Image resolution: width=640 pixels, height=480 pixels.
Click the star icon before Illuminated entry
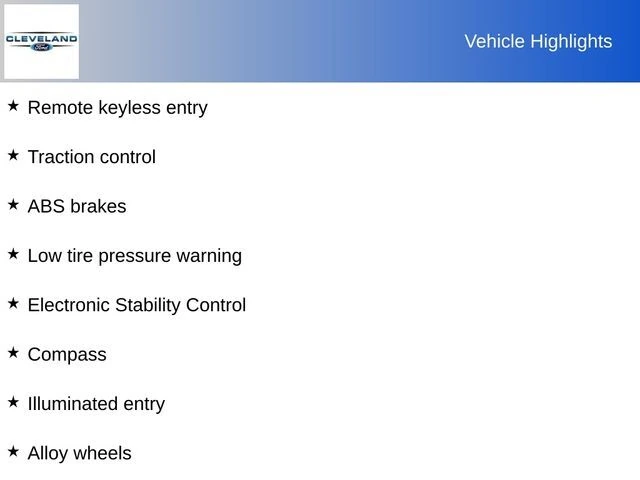(x=13, y=402)
